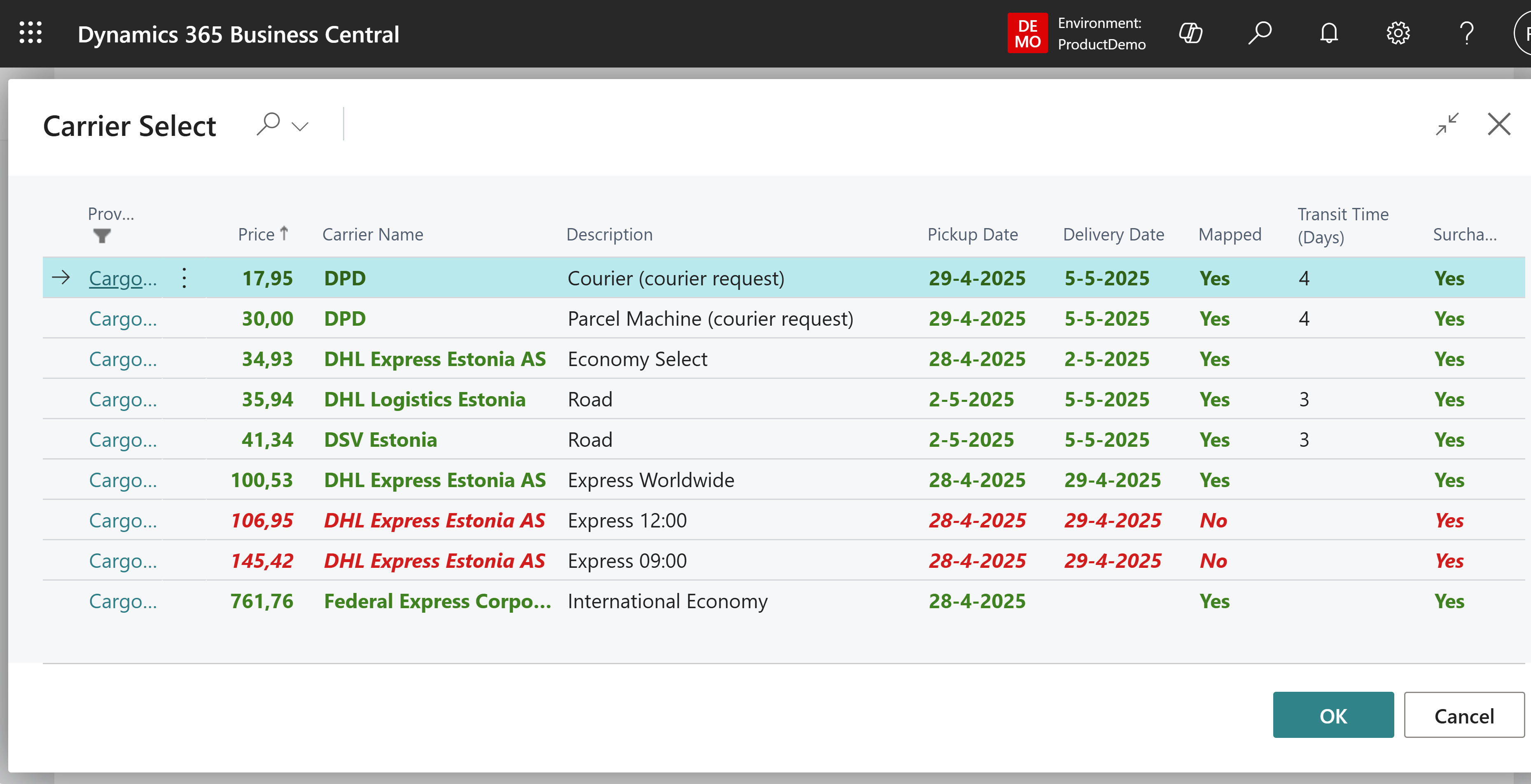Image resolution: width=1531 pixels, height=784 pixels.
Task: Click the Description column header
Action: click(x=609, y=235)
